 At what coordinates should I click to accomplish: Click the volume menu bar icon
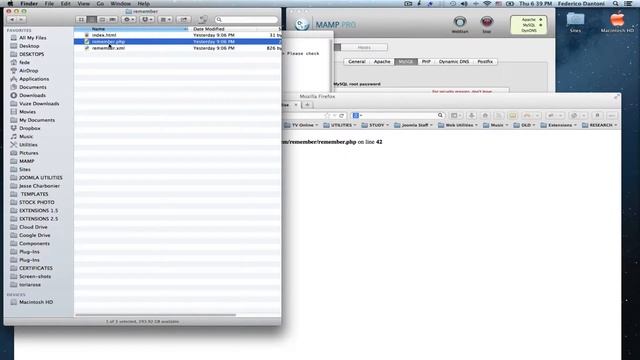point(464,4)
